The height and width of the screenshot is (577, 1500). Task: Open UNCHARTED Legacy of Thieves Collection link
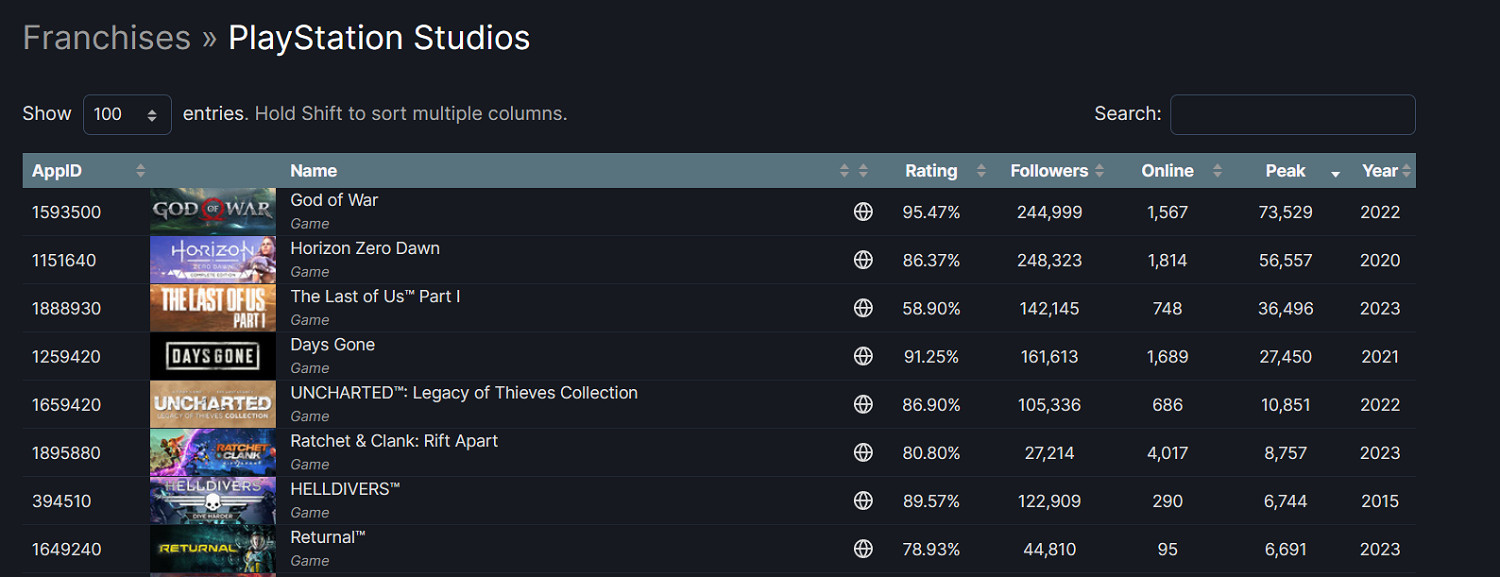pos(464,393)
